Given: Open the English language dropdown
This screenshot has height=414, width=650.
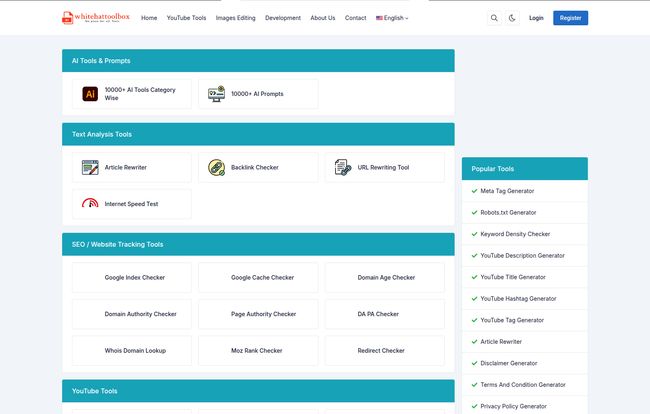Looking at the screenshot, I should (x=392, y=18).
